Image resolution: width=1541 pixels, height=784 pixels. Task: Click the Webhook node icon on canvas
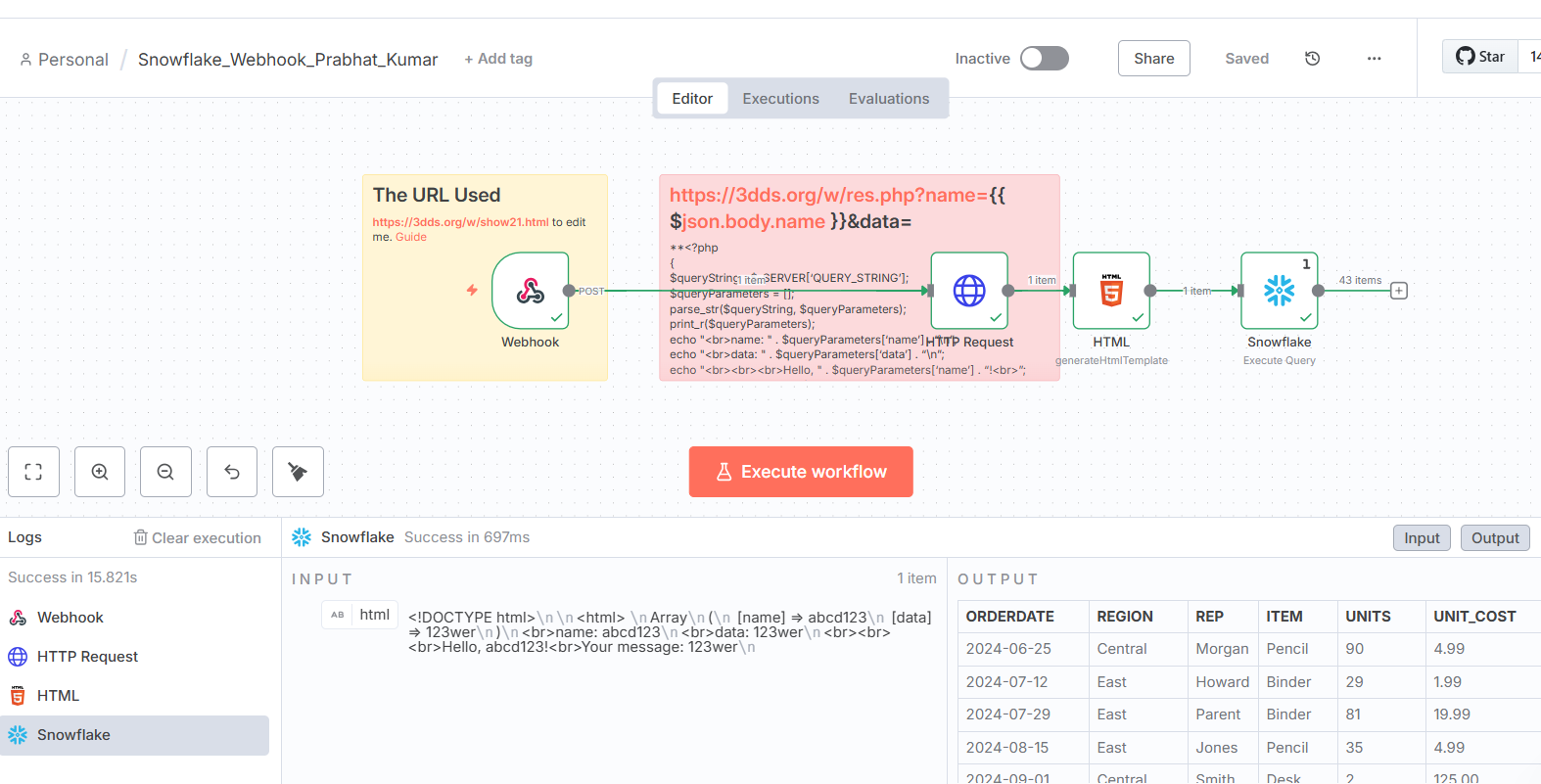point(530,291)
